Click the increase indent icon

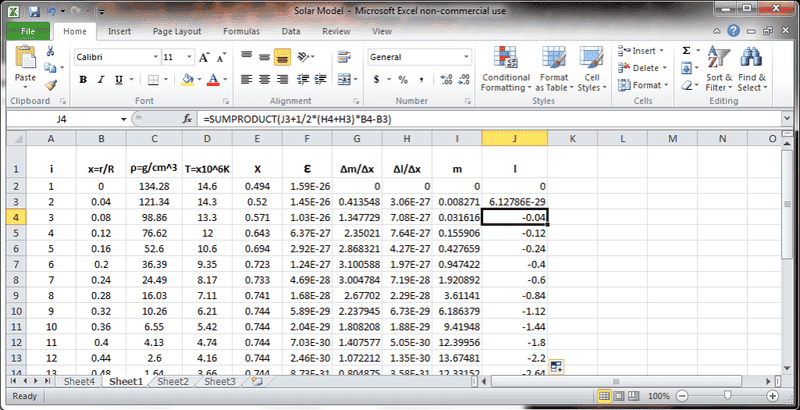[320, 80]
